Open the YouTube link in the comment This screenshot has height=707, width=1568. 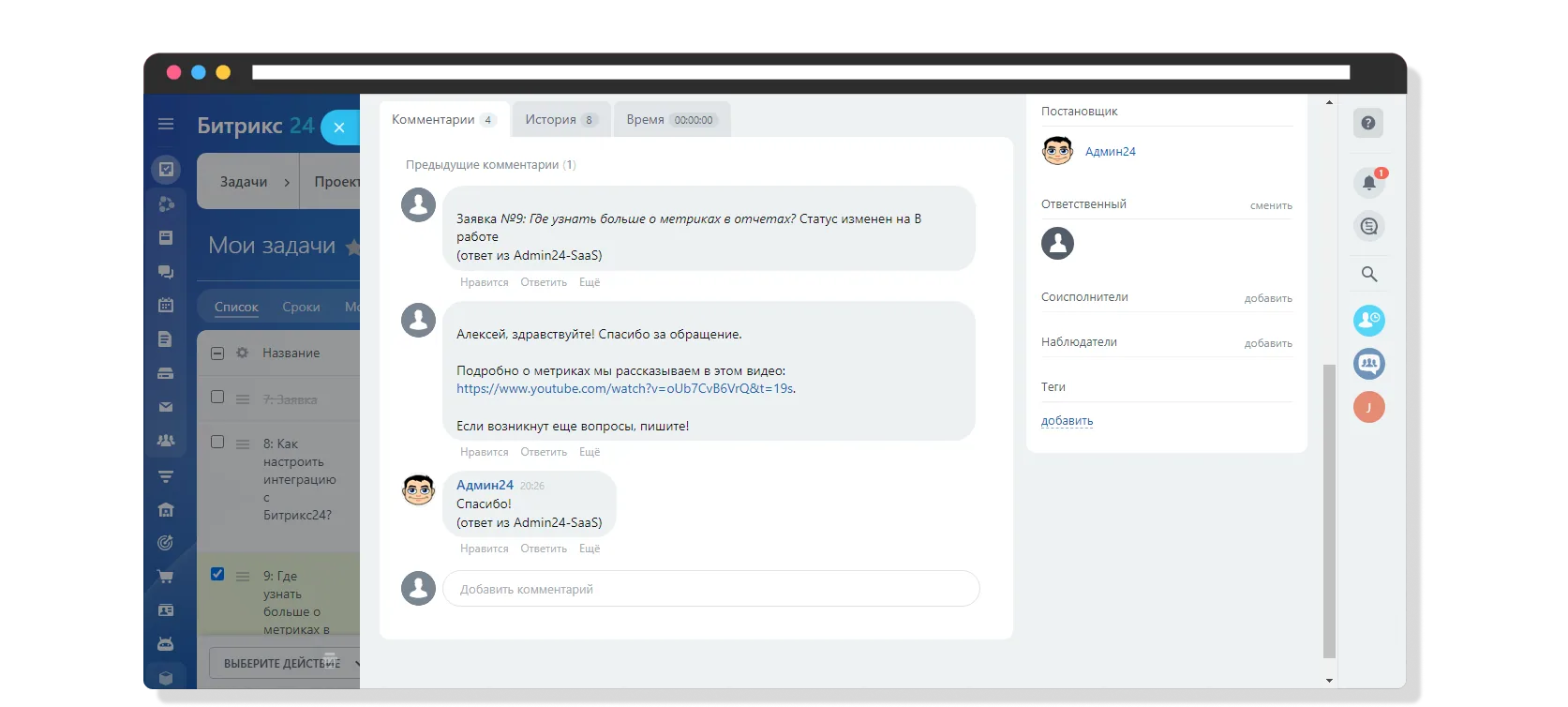click(x=625, y=388)
